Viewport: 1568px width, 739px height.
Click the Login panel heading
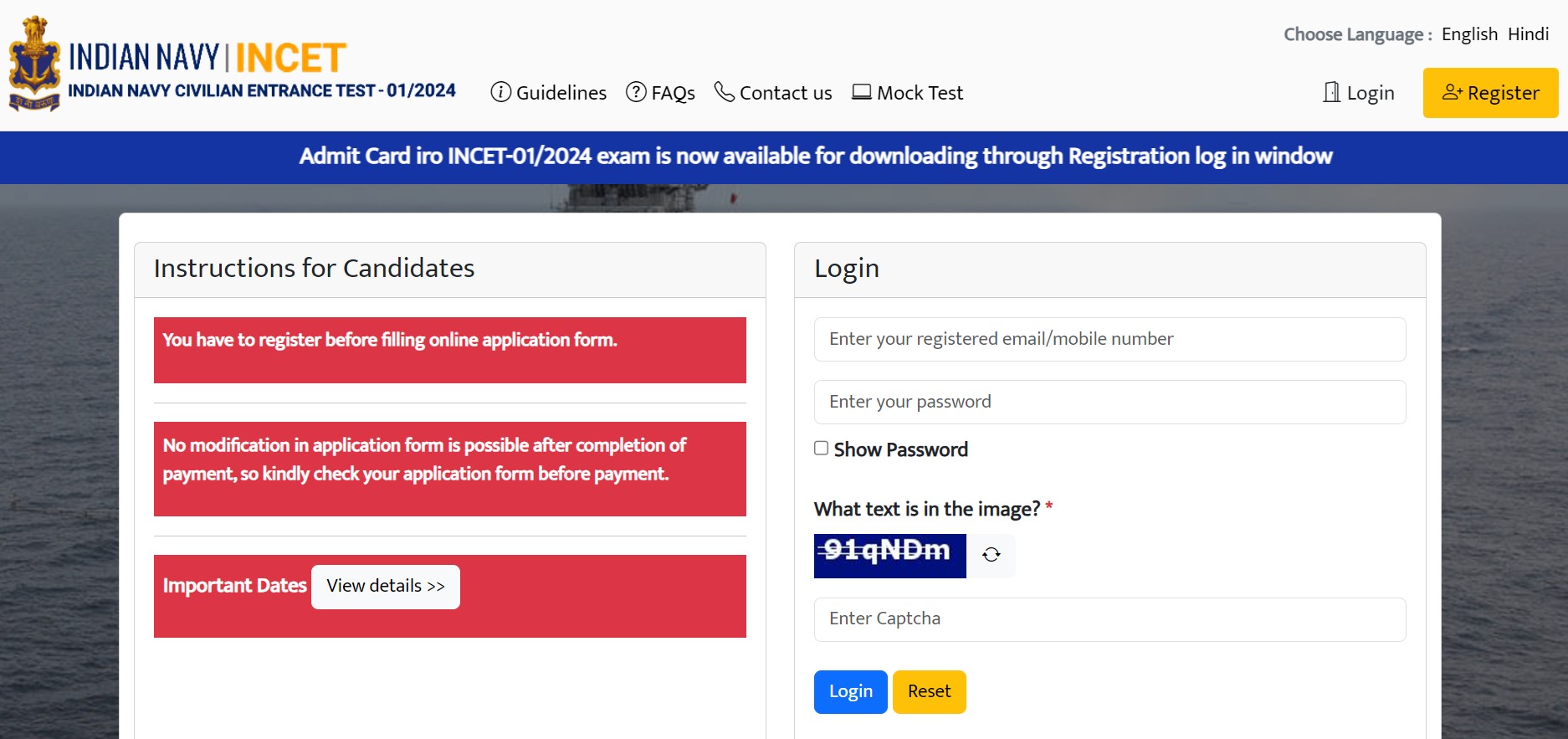(x=847, y=268)
